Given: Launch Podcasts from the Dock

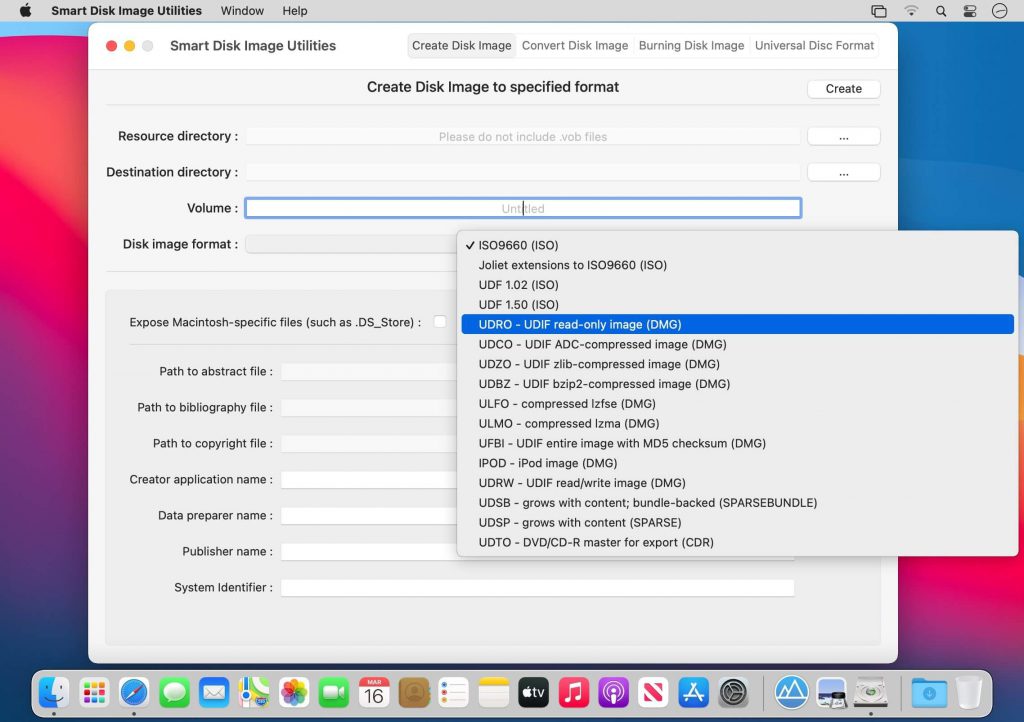Looking at the screenshot, I should coord(613,691).
